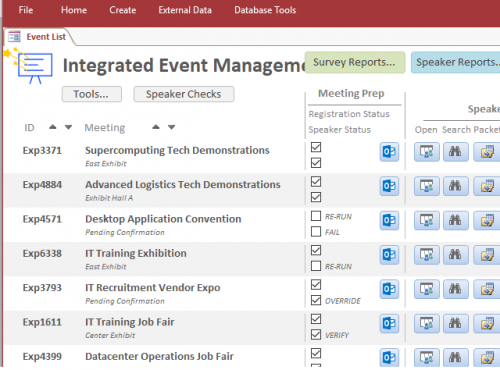500x370 pixels.
Task: Open Outlook email for IT Training Exhibition
Action: pos(389,255)
